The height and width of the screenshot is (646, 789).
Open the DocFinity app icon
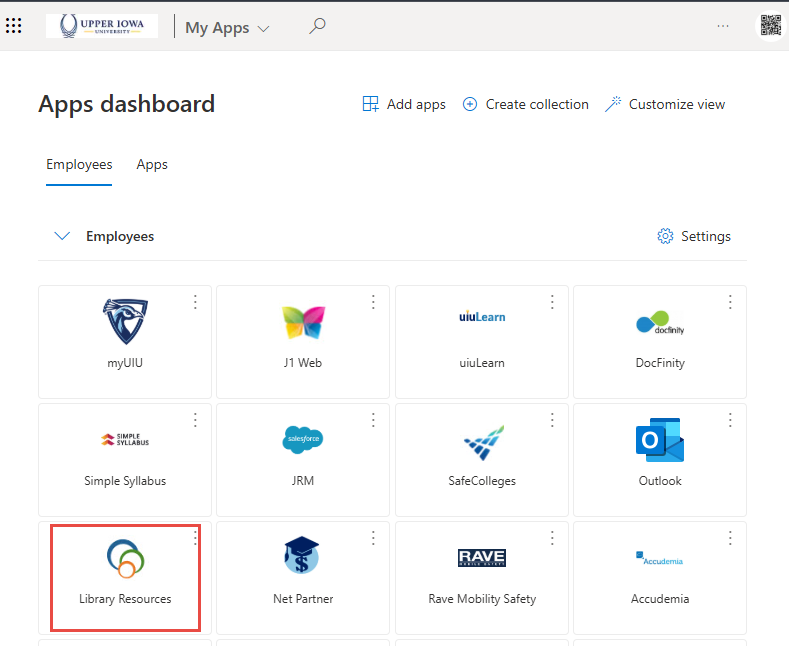660,322
